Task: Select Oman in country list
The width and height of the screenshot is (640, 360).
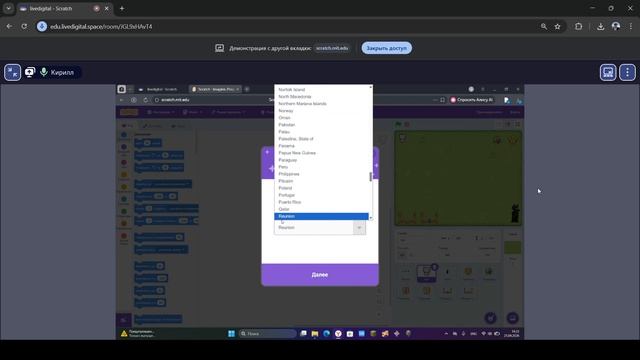Action: [x=321, y=118]
